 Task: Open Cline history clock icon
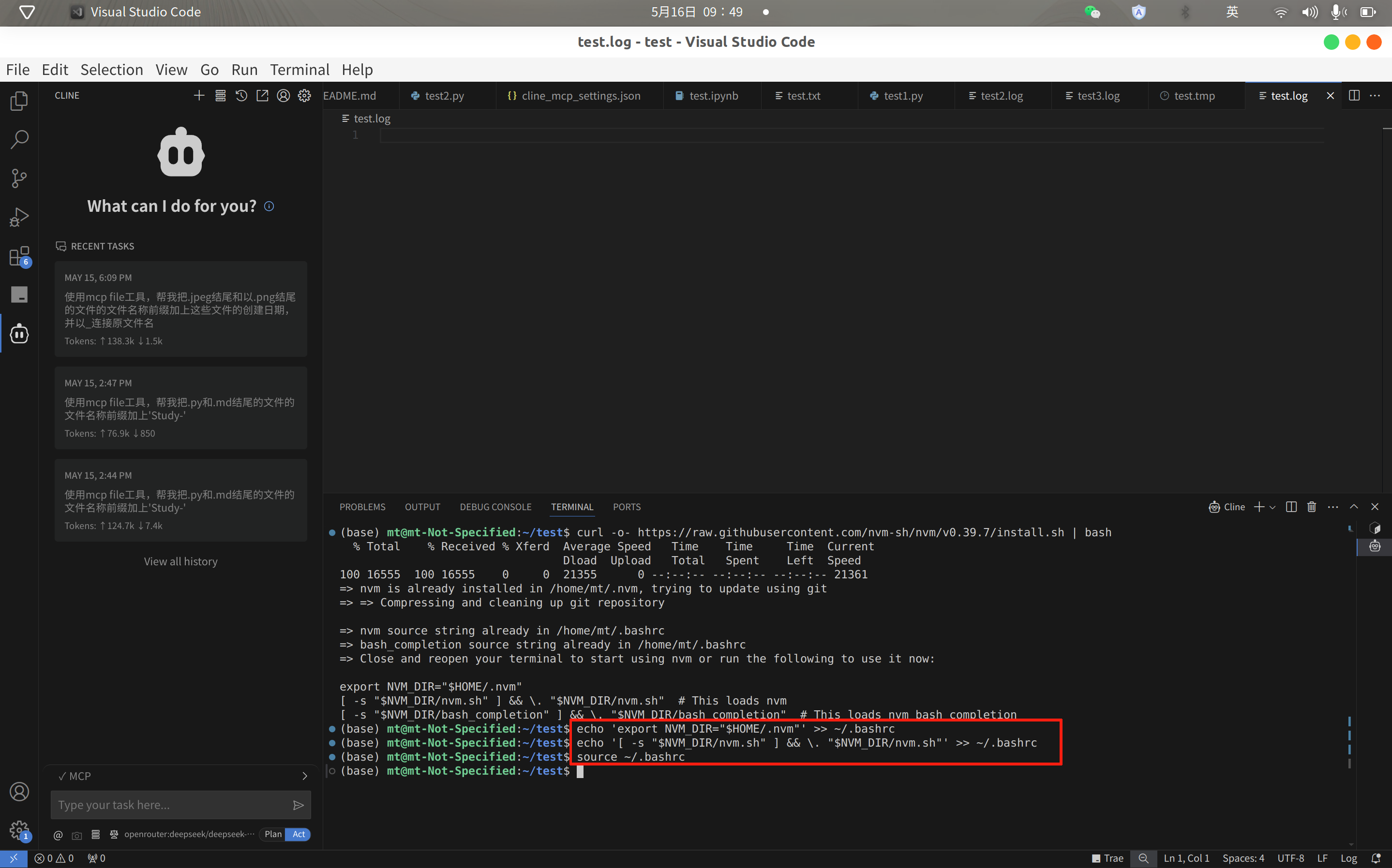point(241,96)
